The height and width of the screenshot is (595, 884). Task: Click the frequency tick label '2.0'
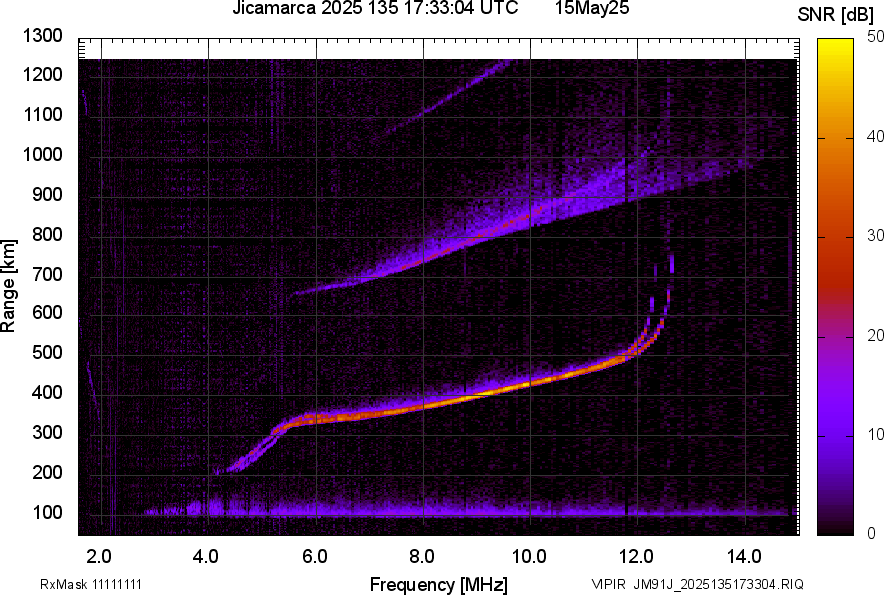[99, 557]
